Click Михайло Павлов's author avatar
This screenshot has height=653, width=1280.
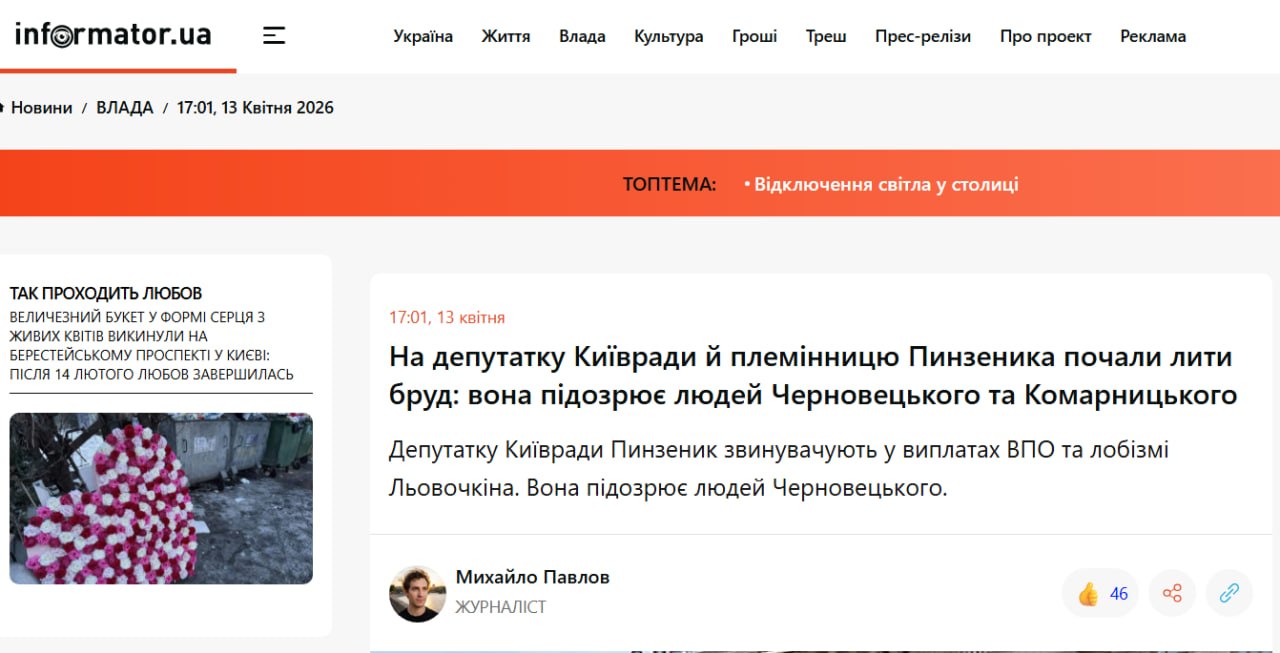pyautogui.click(x=417, y=593)
